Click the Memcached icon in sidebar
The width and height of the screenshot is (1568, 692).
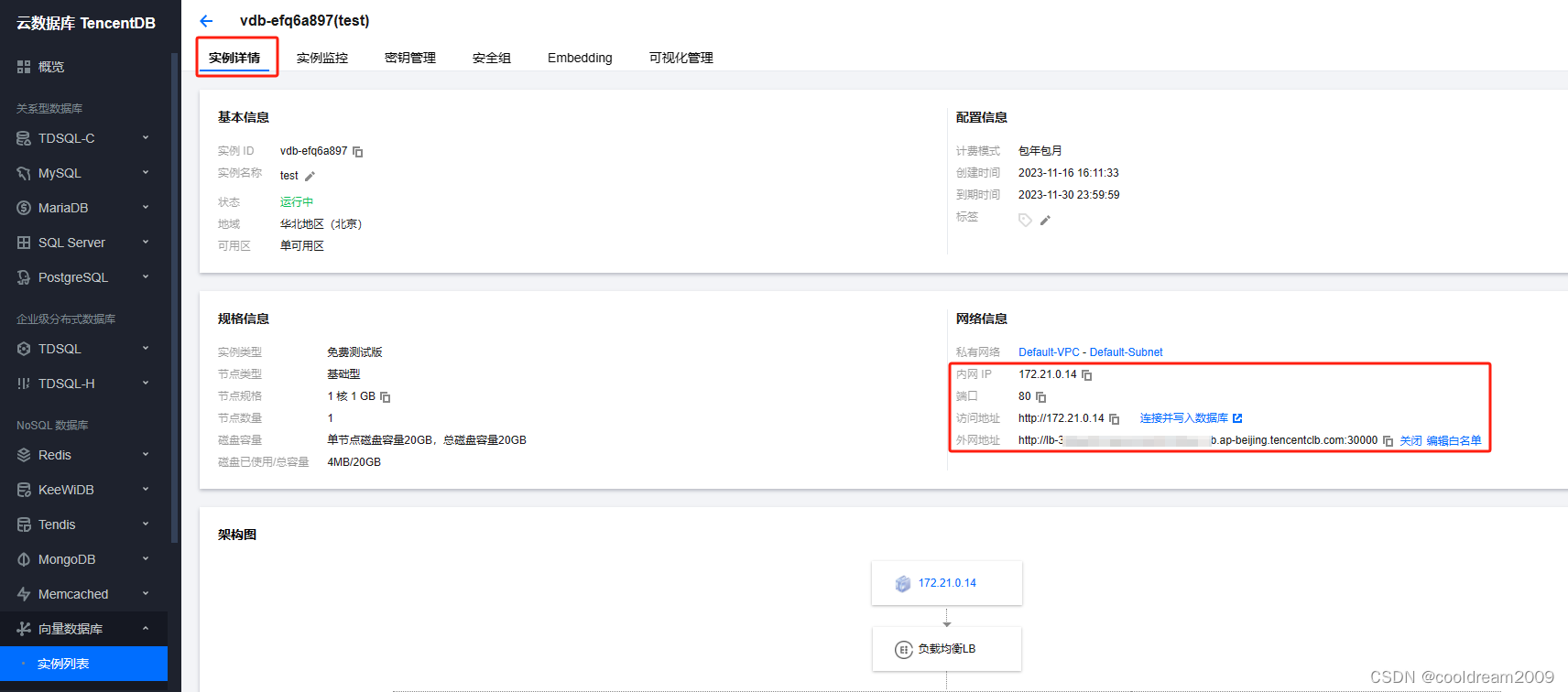(x=24, y=594)
